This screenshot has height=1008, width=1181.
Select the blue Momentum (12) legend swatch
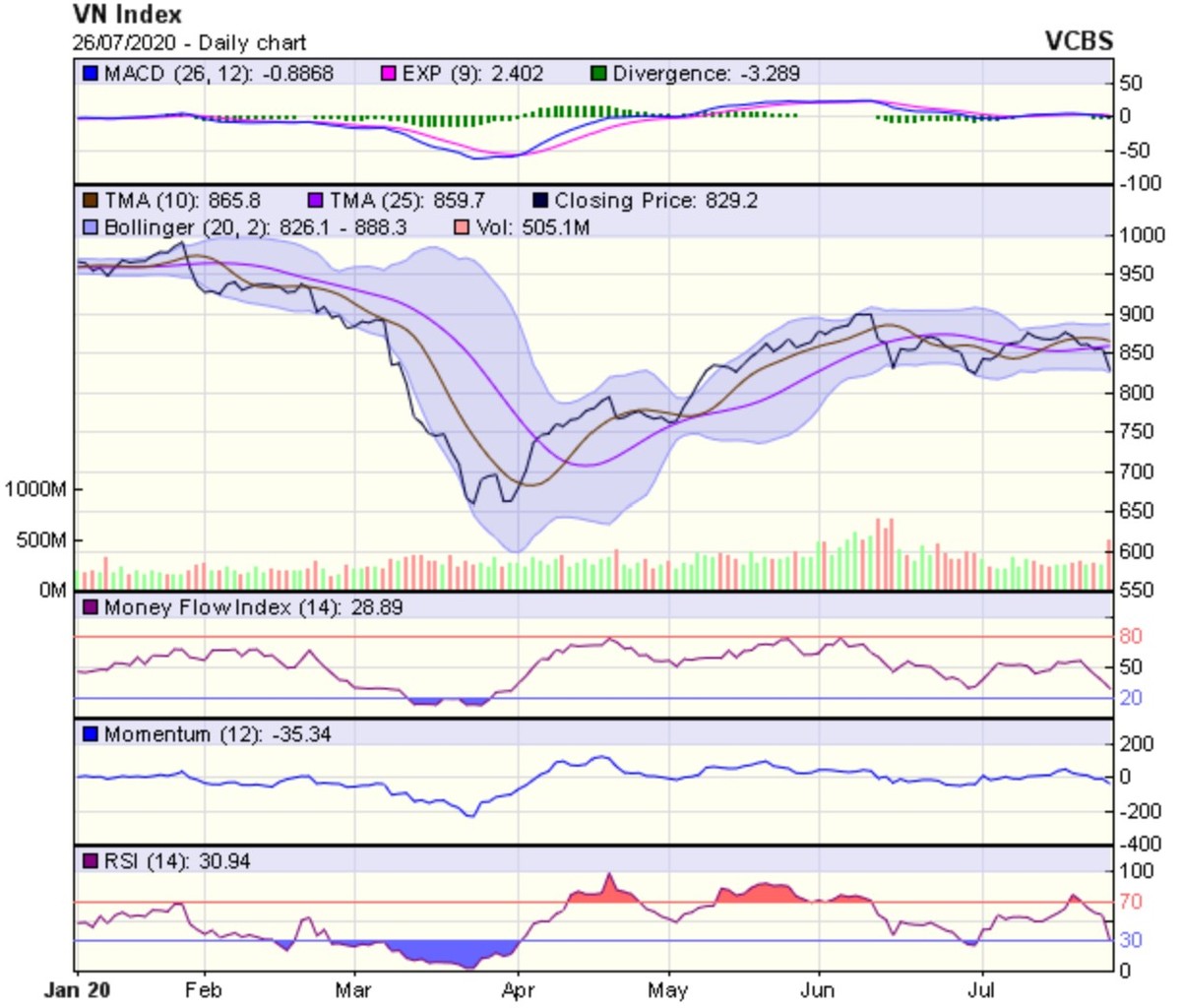coord(91,734)
